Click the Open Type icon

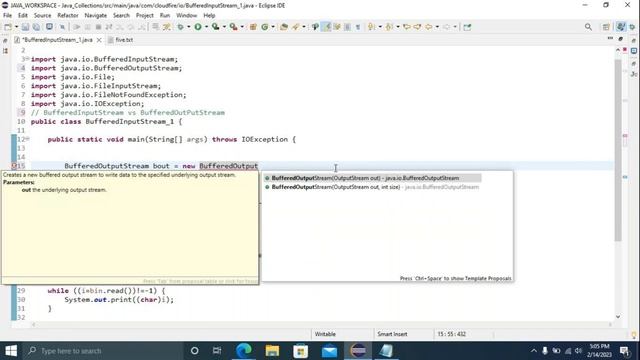coord(284,27)
